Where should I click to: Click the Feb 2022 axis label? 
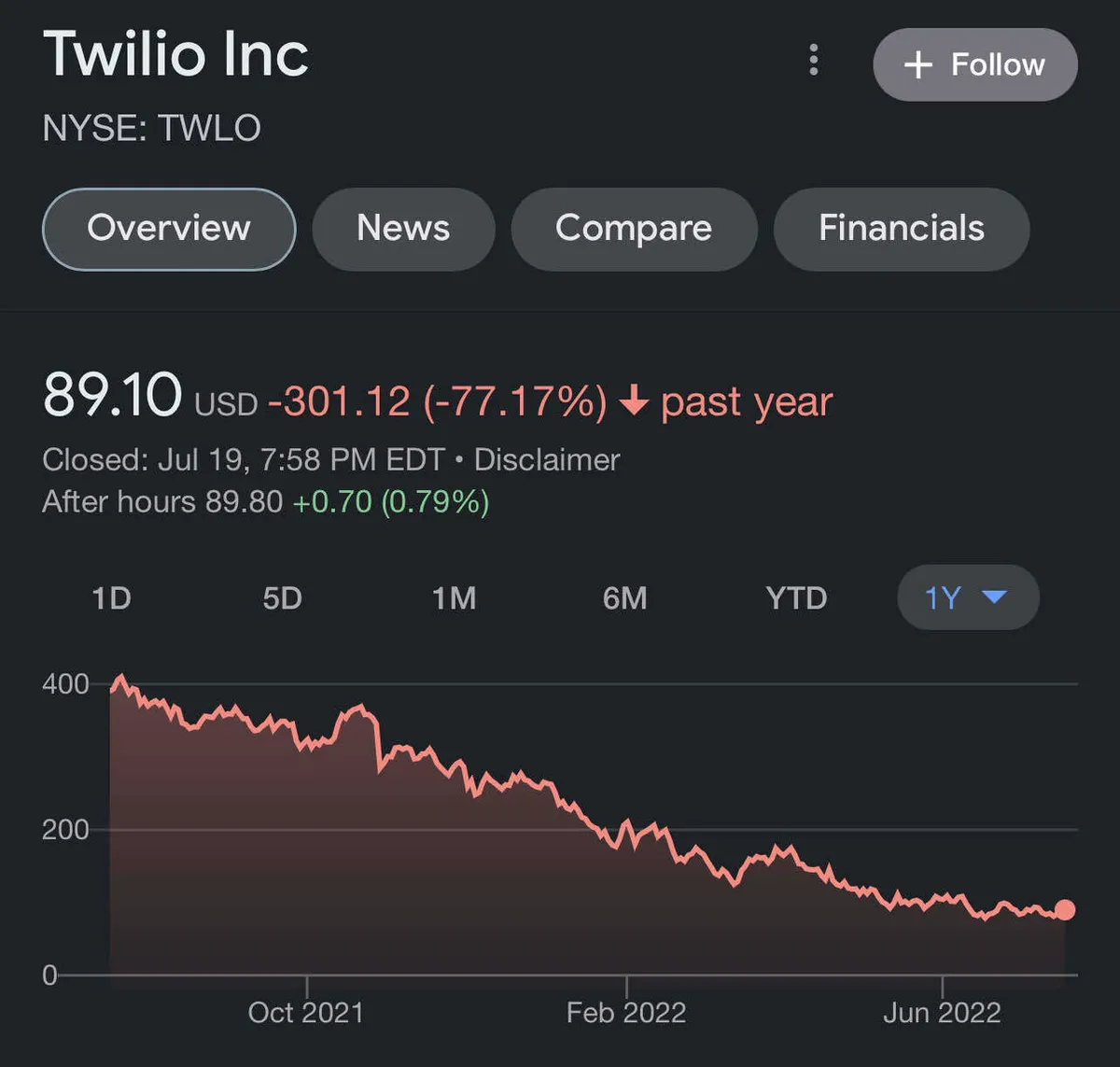coord(625,1013)
